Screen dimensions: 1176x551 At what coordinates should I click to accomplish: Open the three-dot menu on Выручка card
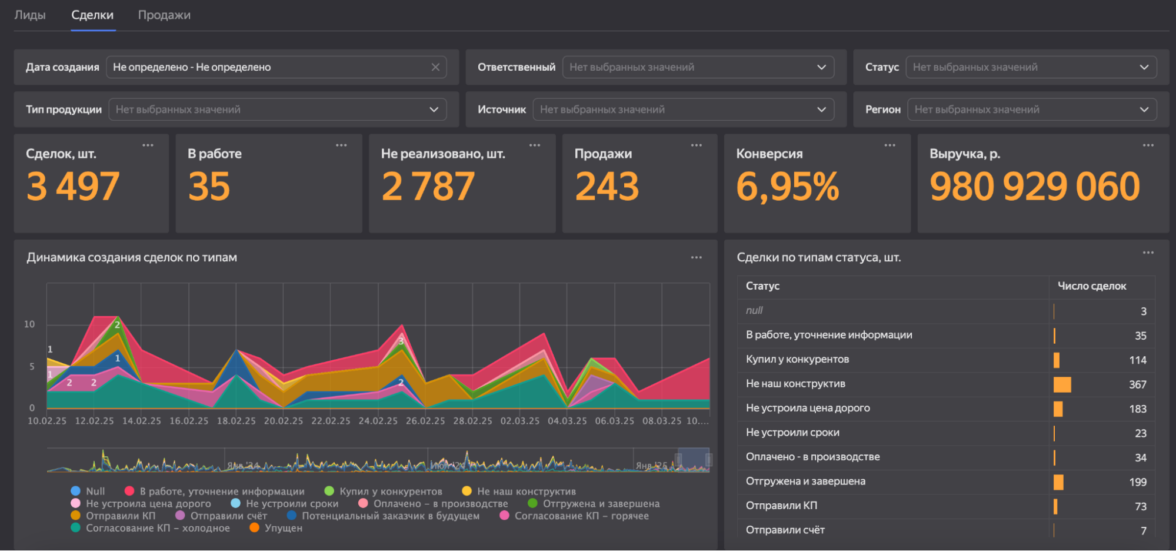tap(1148, 146)
